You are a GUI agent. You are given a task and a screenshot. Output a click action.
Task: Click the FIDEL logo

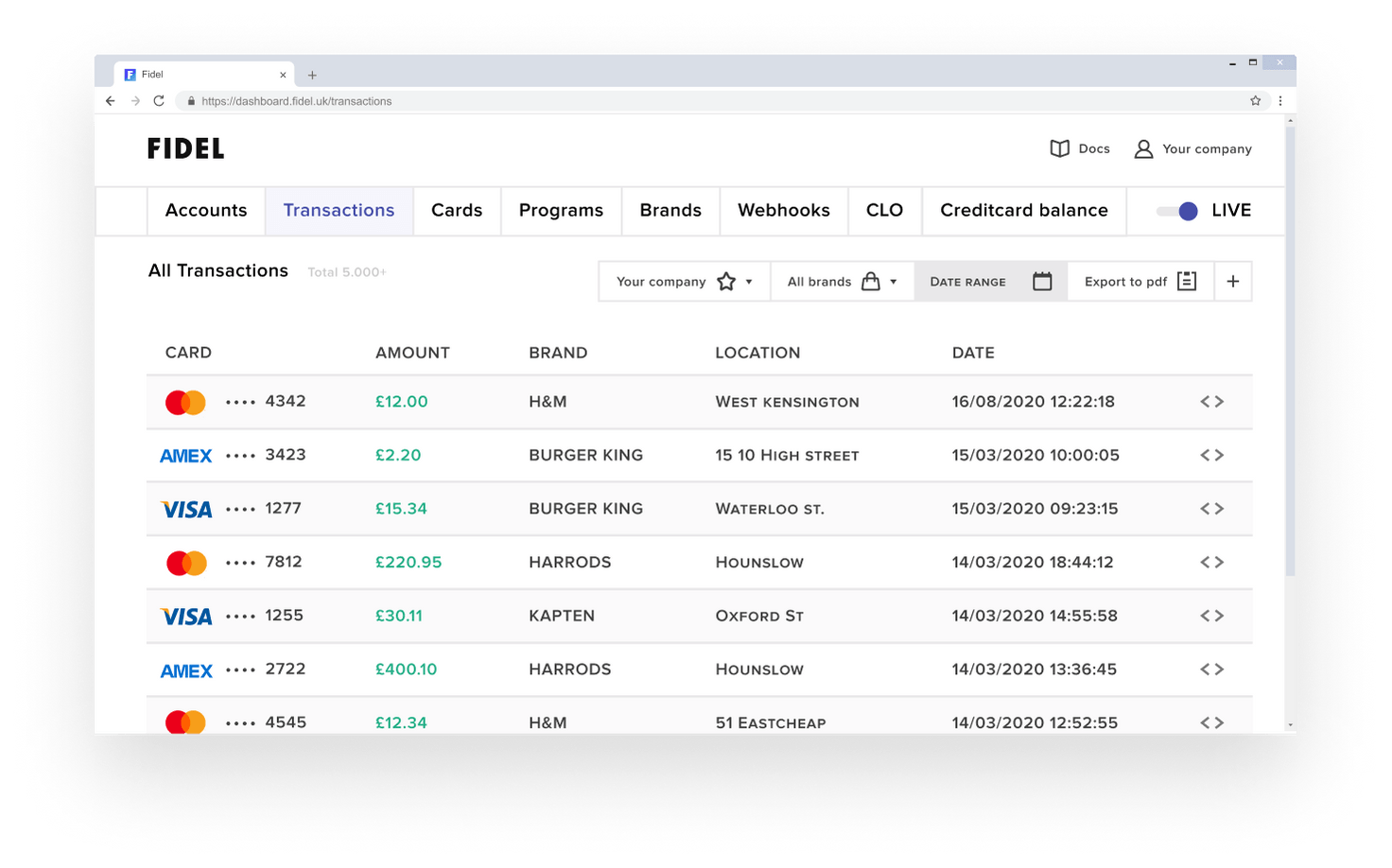185,148
